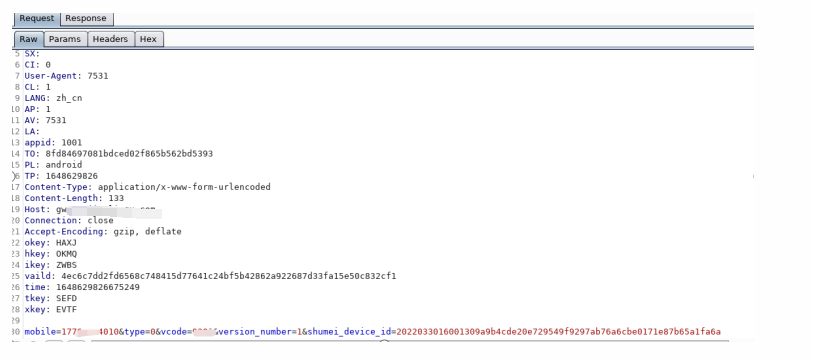Viewport: 813px width, 360px height.
Task: Click the AP: 1 header line
Action: coord(37,109)
